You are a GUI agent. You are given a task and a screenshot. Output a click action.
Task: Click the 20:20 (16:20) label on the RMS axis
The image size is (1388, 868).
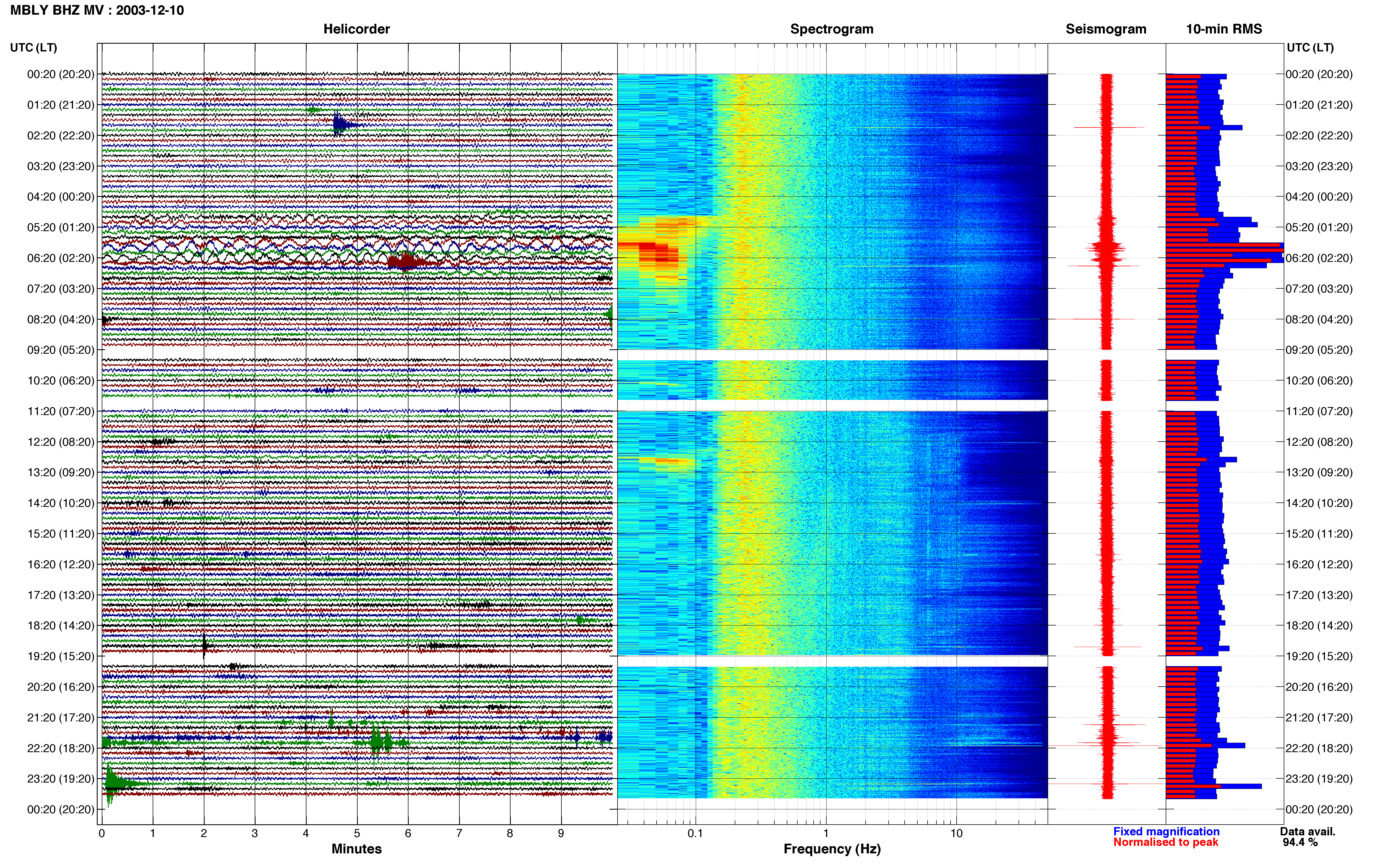coord(1319,687)
